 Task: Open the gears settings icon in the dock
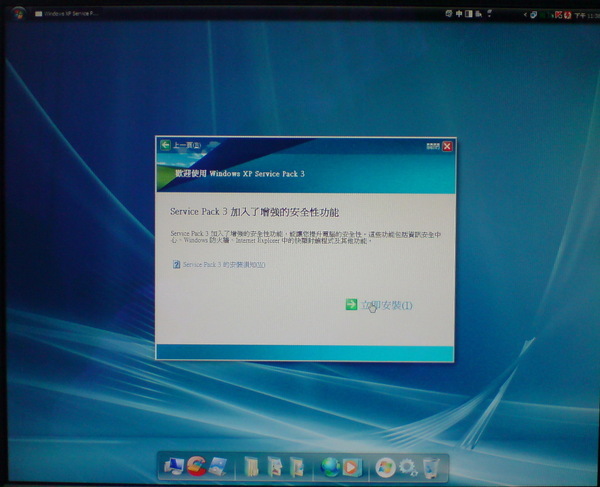pyautogui.click(x=408, y=467)
